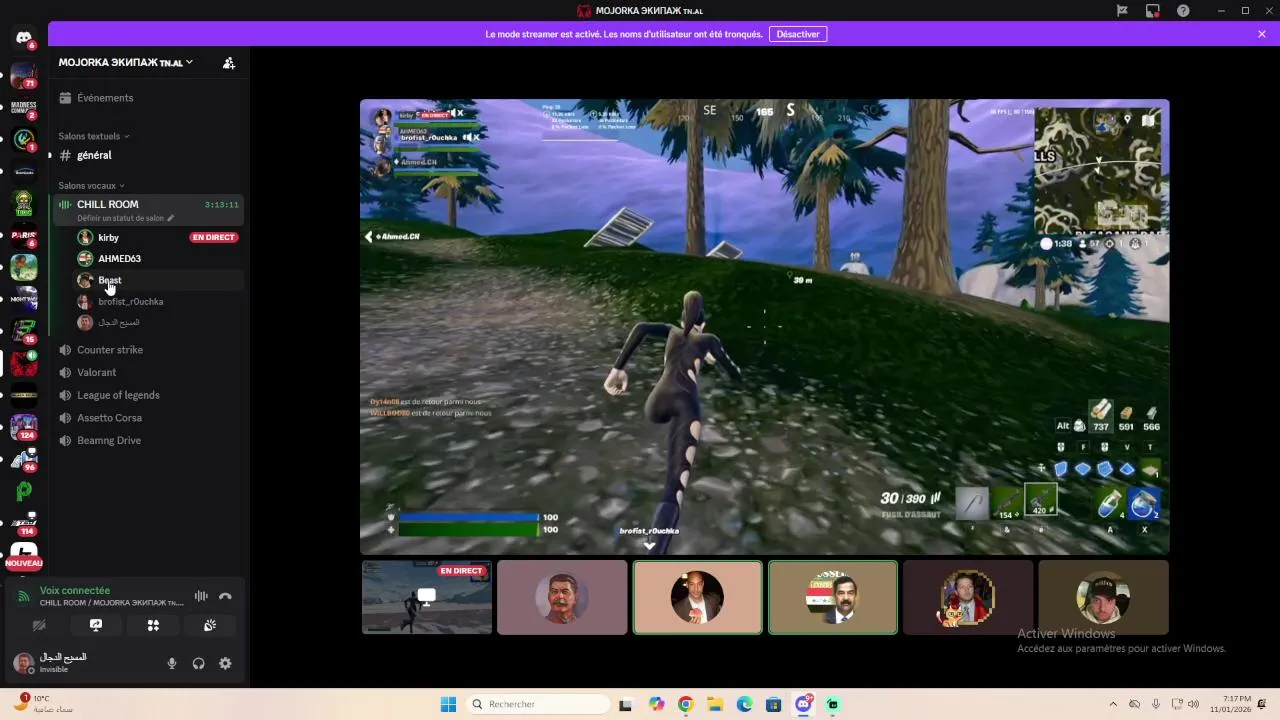Image resolution: width=1280 pixels, height=720 pixels.
Task: Open server with 96 notification badge
Action: pos(23,459)
